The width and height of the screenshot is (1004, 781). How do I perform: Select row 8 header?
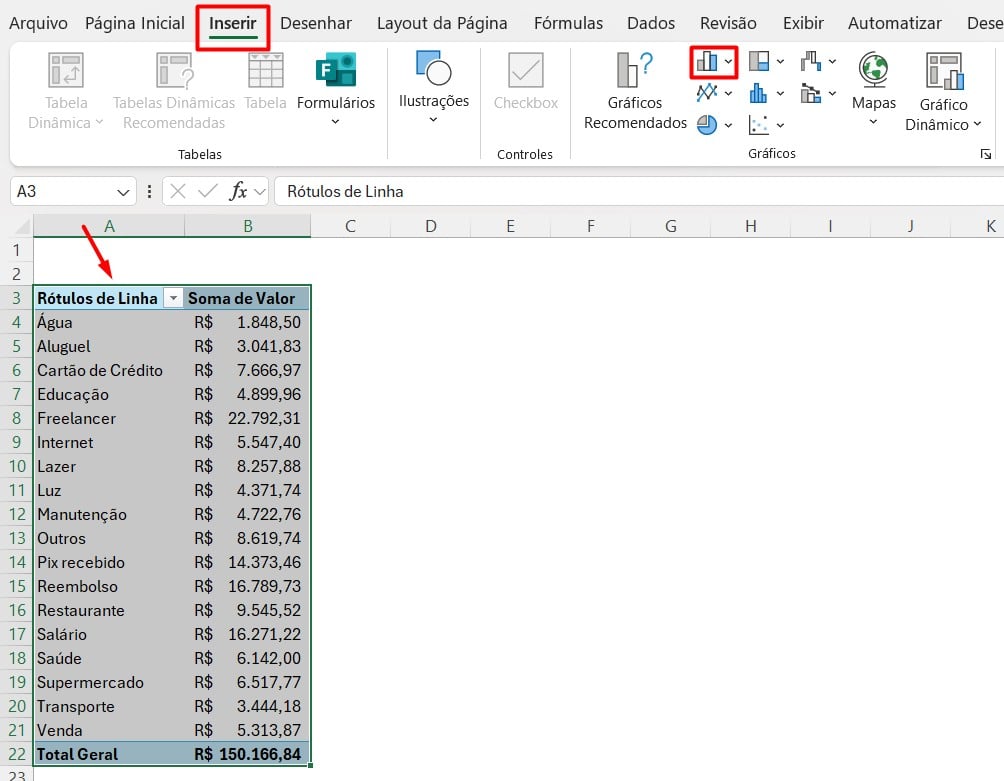coord(17,418)
